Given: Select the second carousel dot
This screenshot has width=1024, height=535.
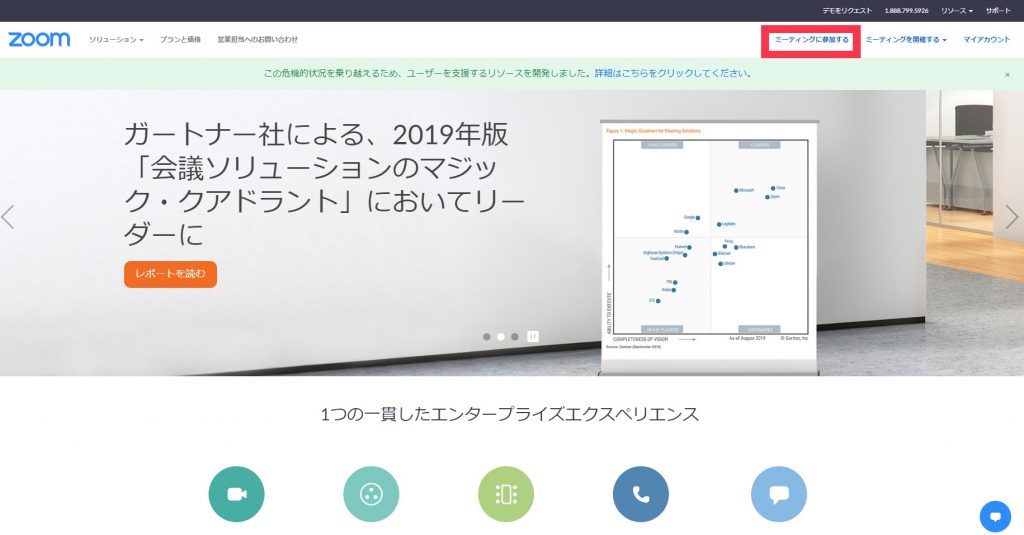Looking at the screenshot, I should click(x=500, y=336).
